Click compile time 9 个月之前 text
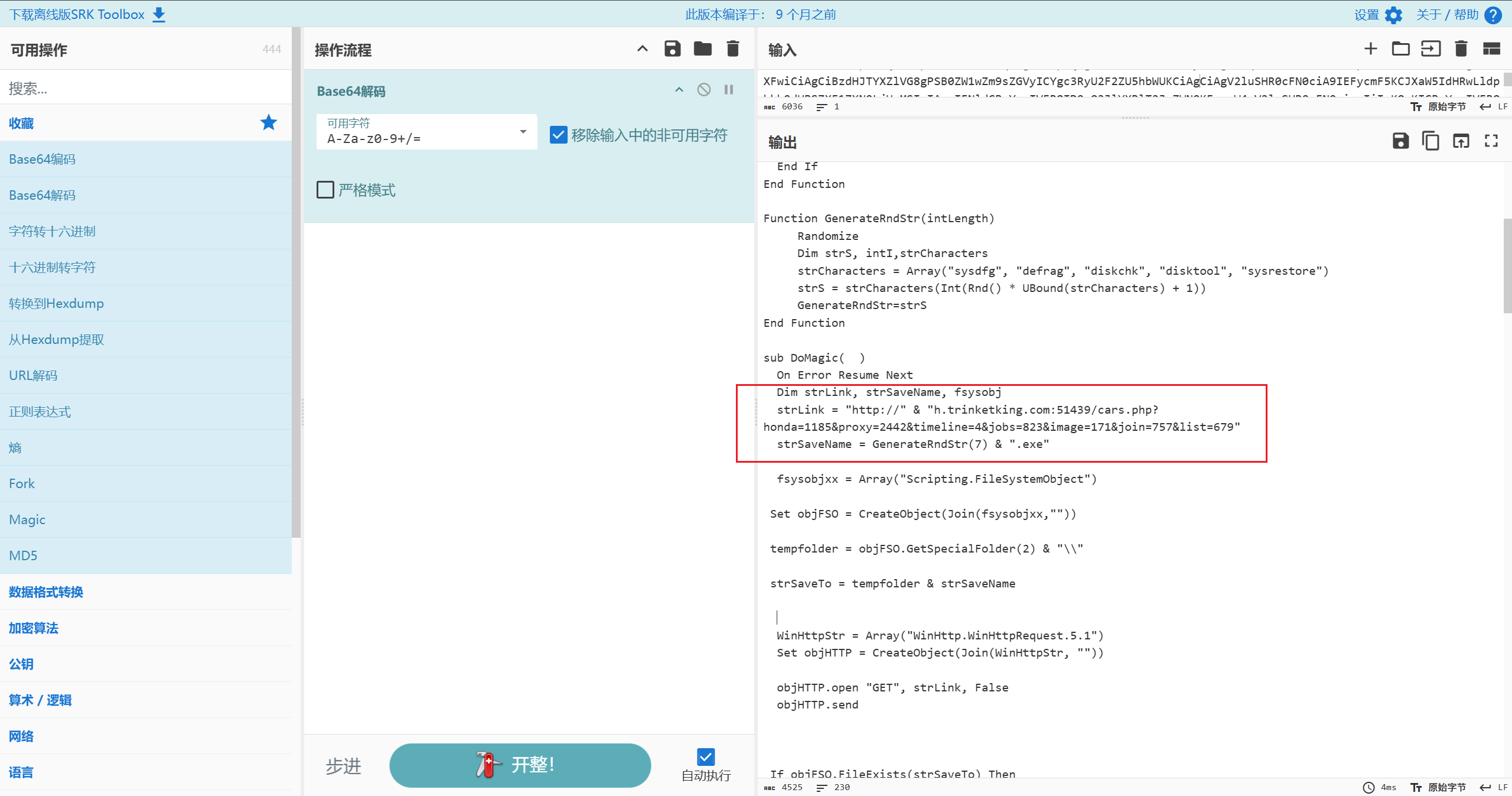Image resolution: width=1512 pixels, height=796 pixels. pos(806,14)
